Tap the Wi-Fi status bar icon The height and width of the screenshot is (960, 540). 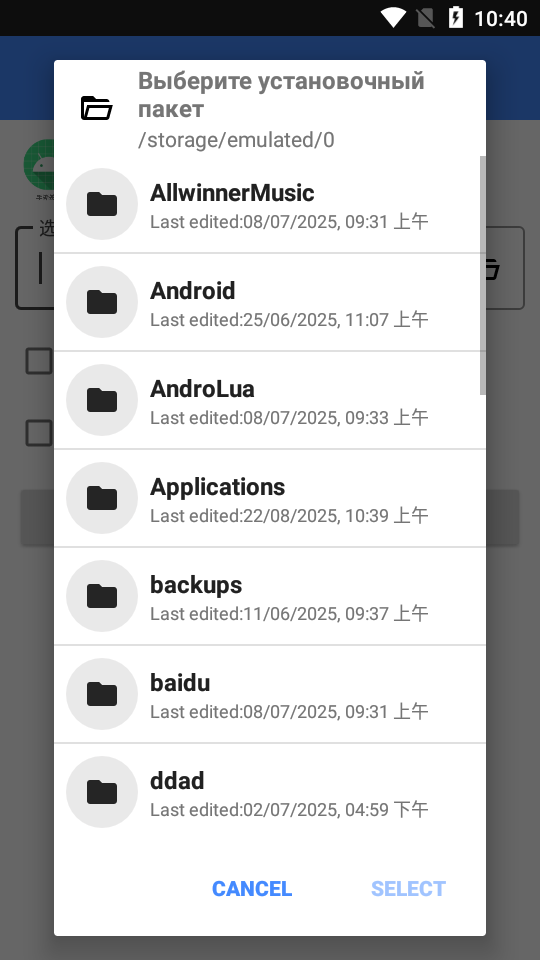(x=393, y=18)
